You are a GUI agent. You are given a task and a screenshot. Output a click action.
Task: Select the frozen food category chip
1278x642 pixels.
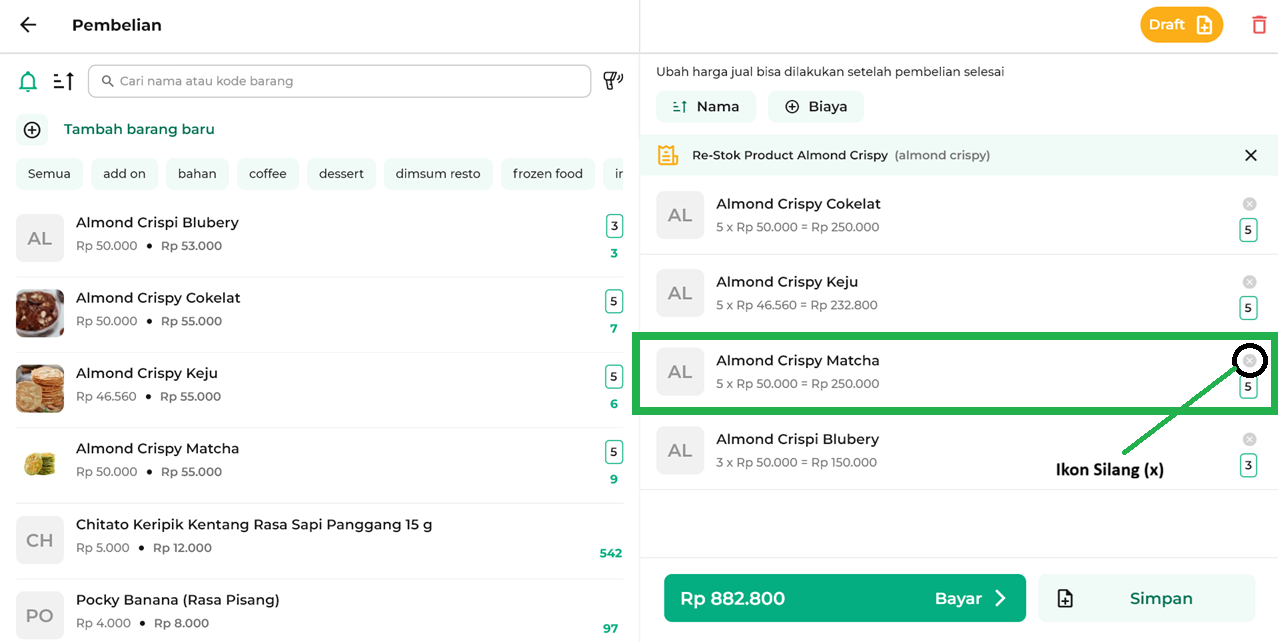click(x=547, y=174)
